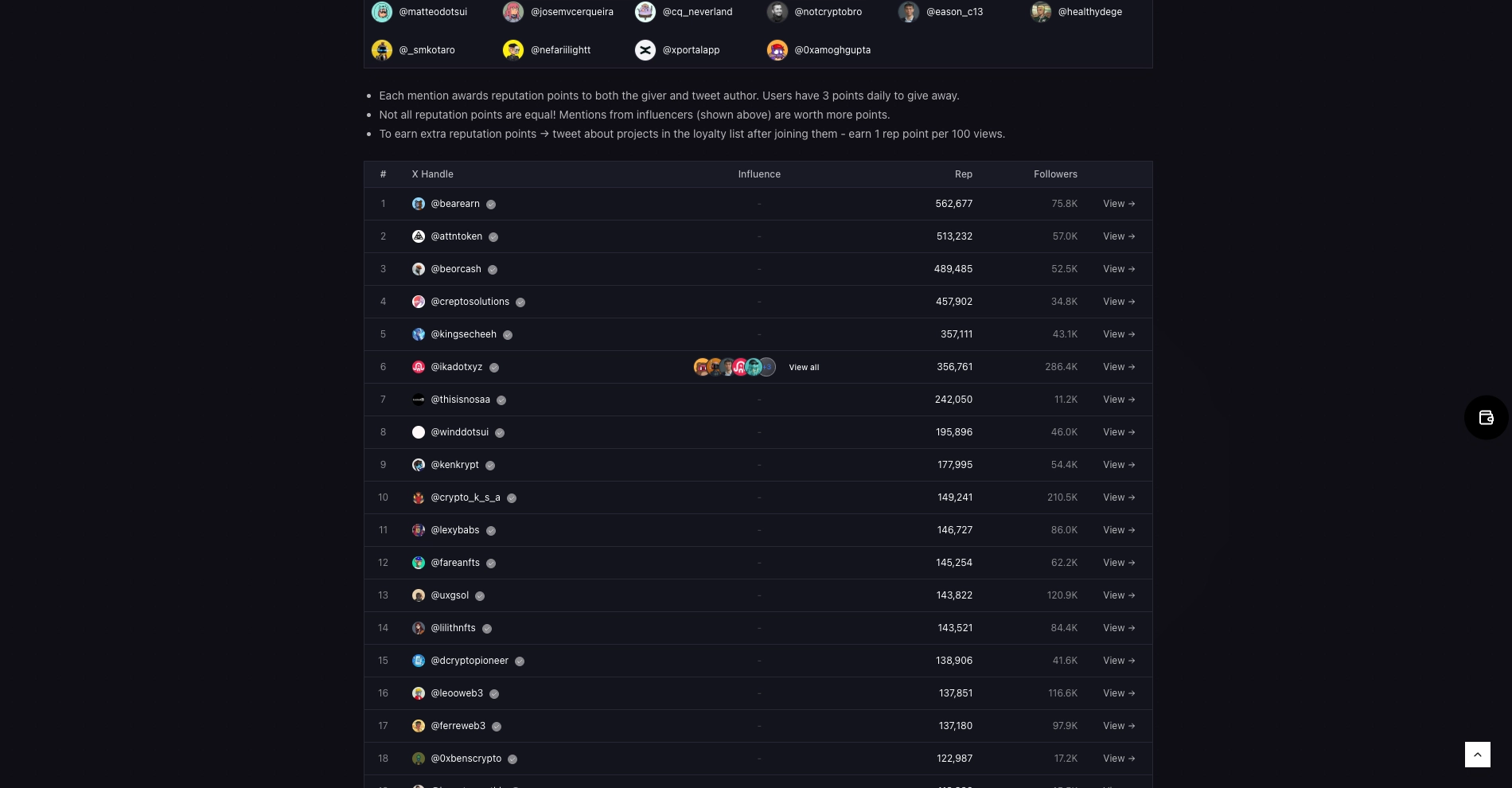
Task: Open View link for @crypto_k_s_a
Action: pyautogui.click(x=1119, y=497)
